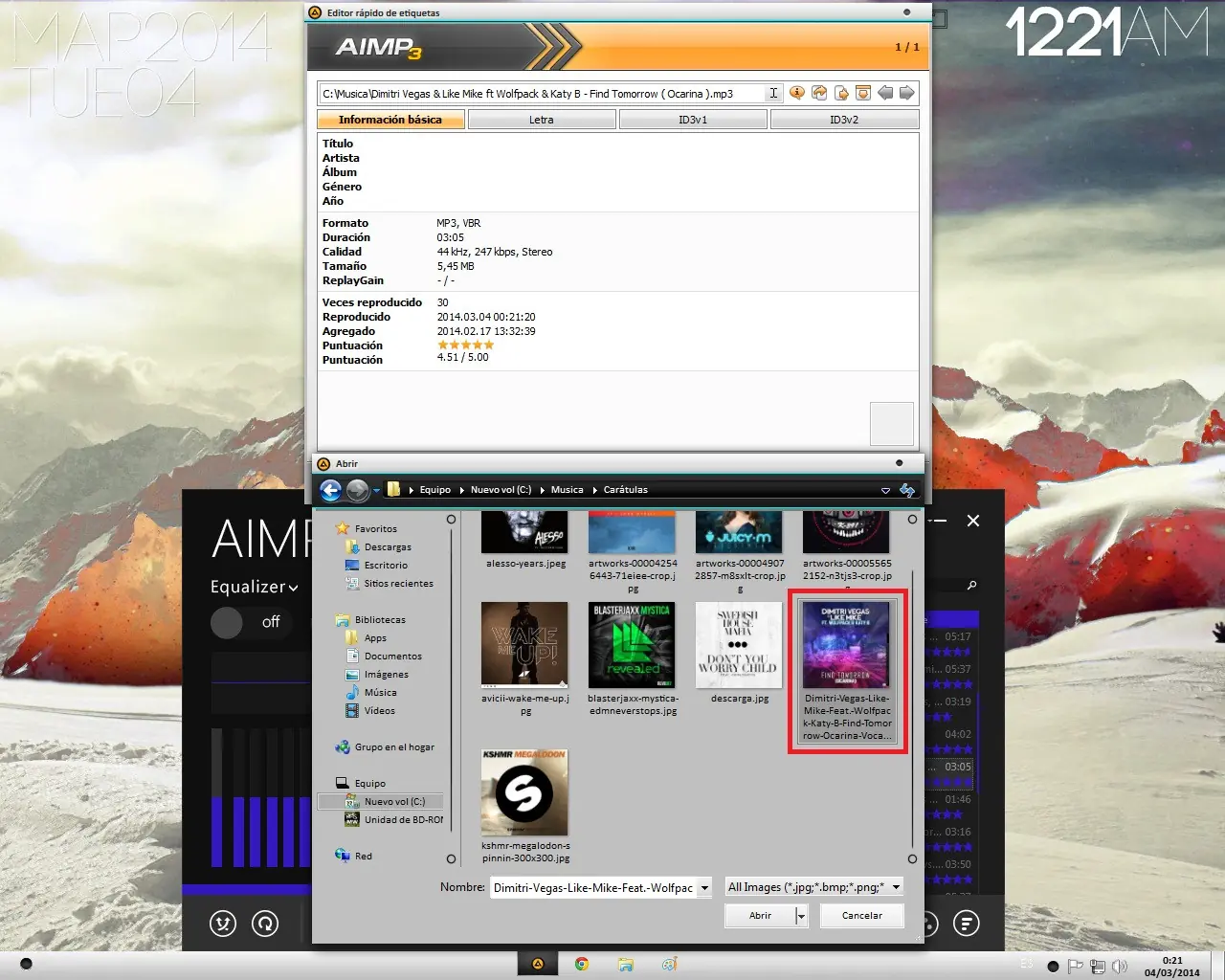Viewport: 1225px width, 980px height.
Task: Open File Explorer from the taskbar
Action: pyautogui.click(x=625, y=964)
